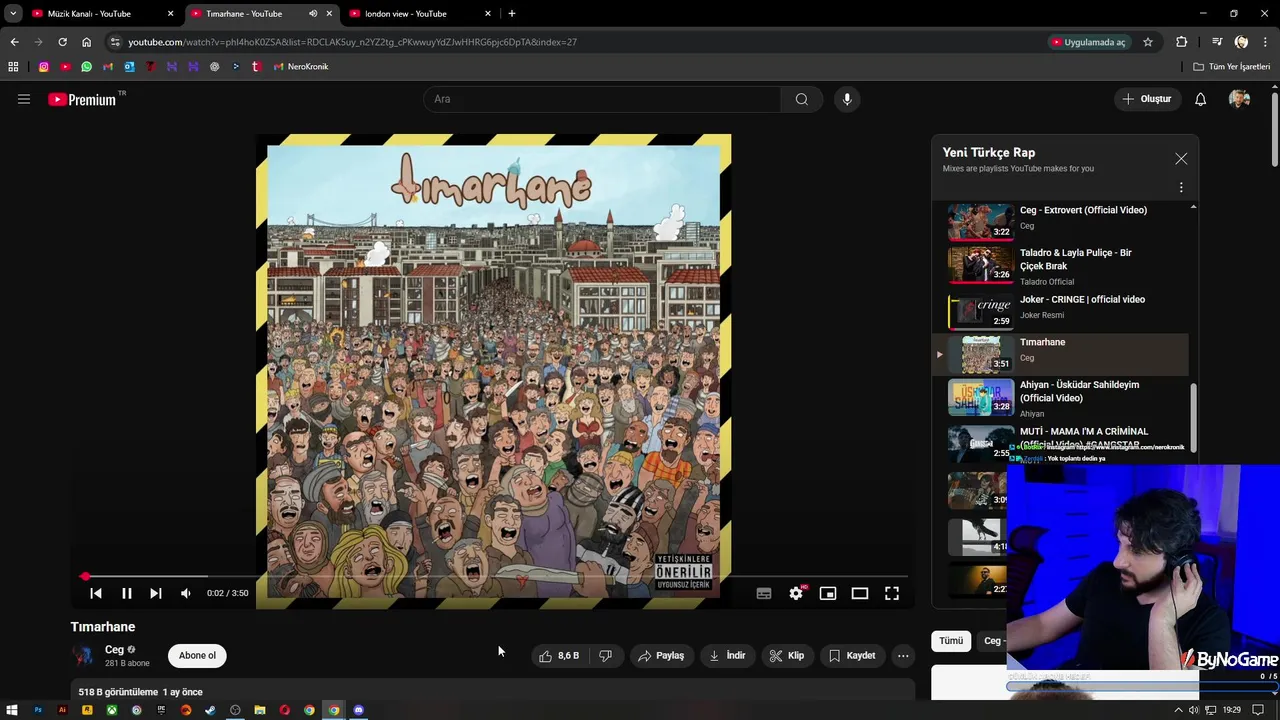Click the search magnifier button

tap(802, 99)
